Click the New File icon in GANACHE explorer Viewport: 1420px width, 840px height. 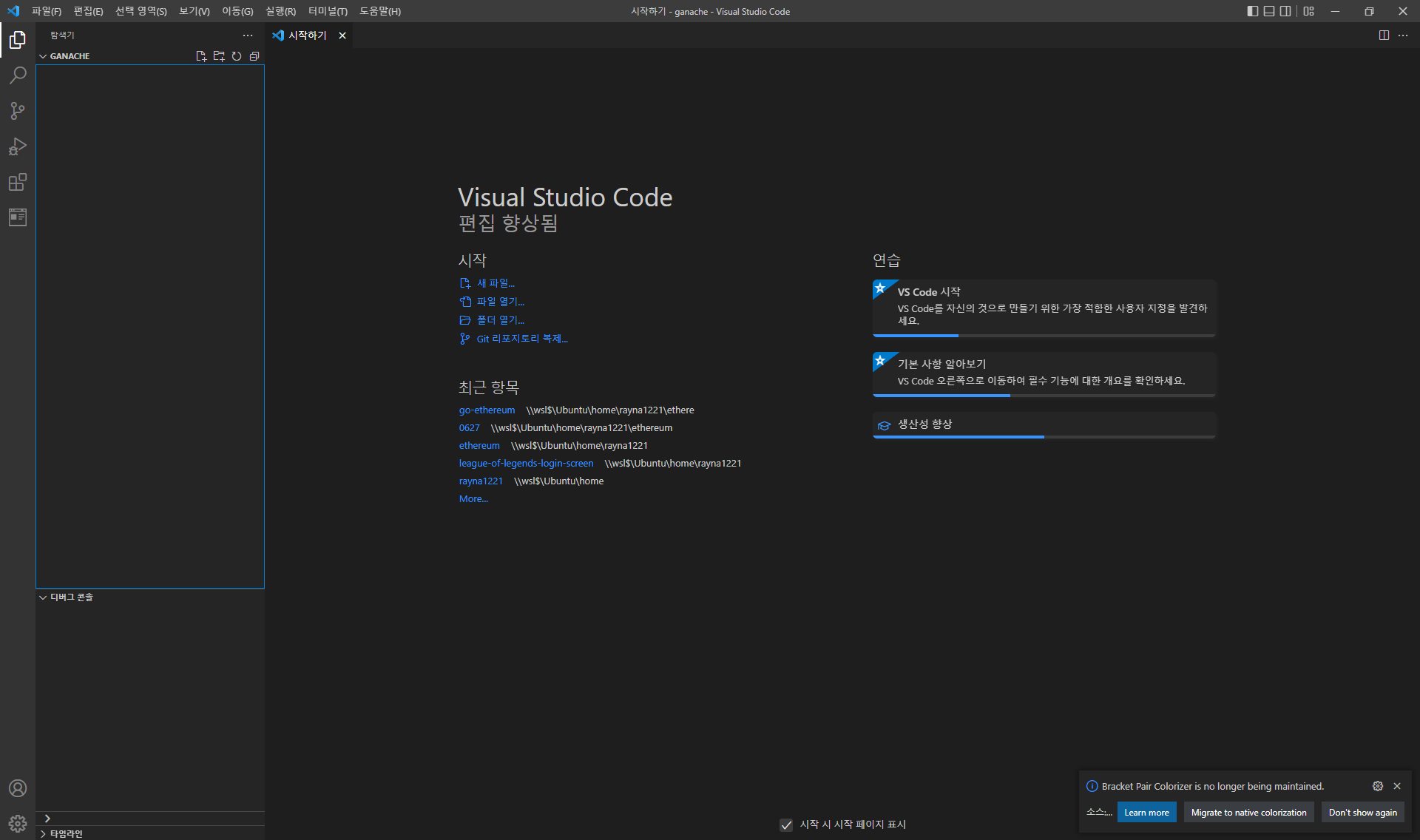tap(201, 56)
